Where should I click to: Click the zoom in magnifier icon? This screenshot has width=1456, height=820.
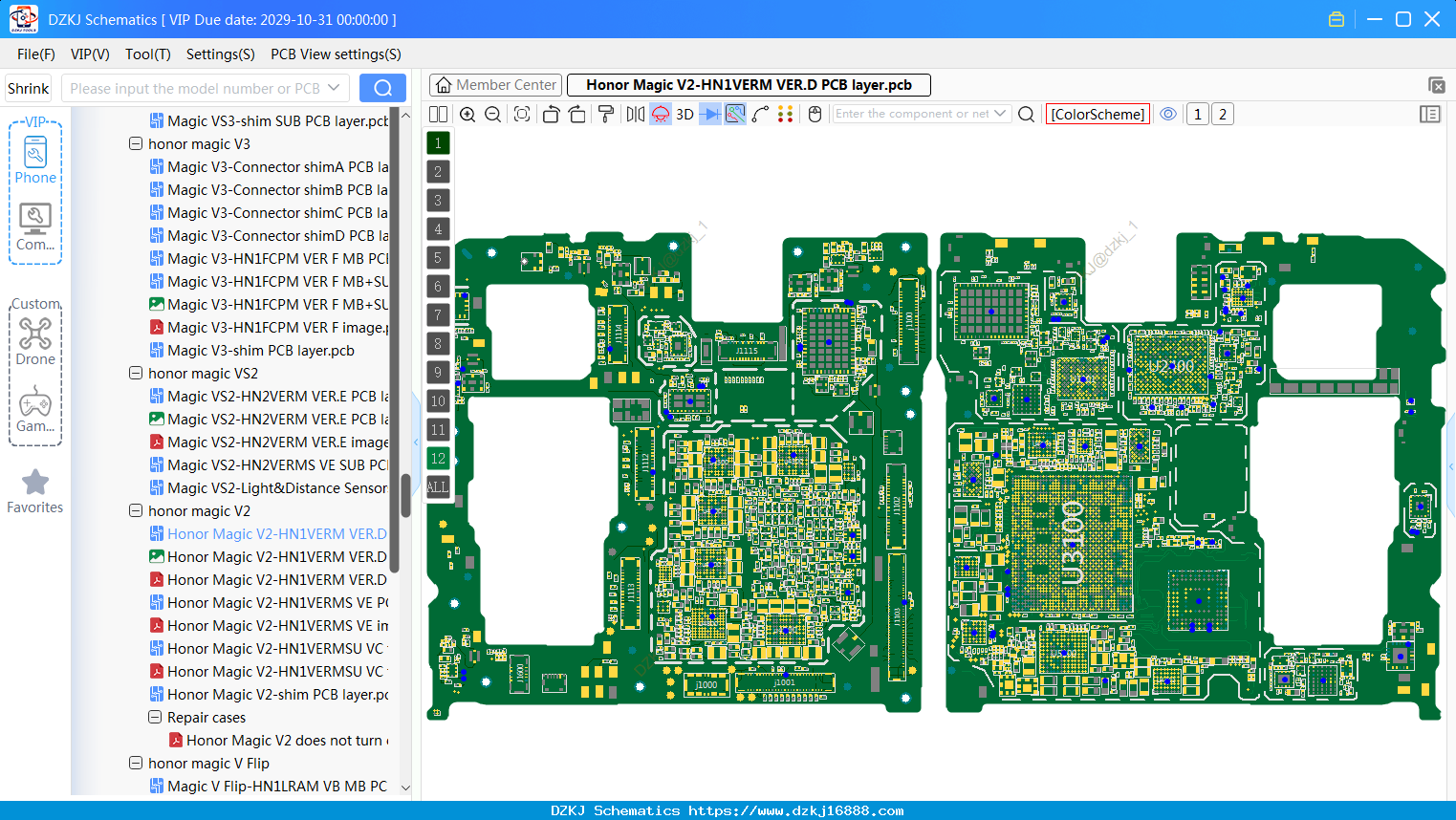(467, 115)
